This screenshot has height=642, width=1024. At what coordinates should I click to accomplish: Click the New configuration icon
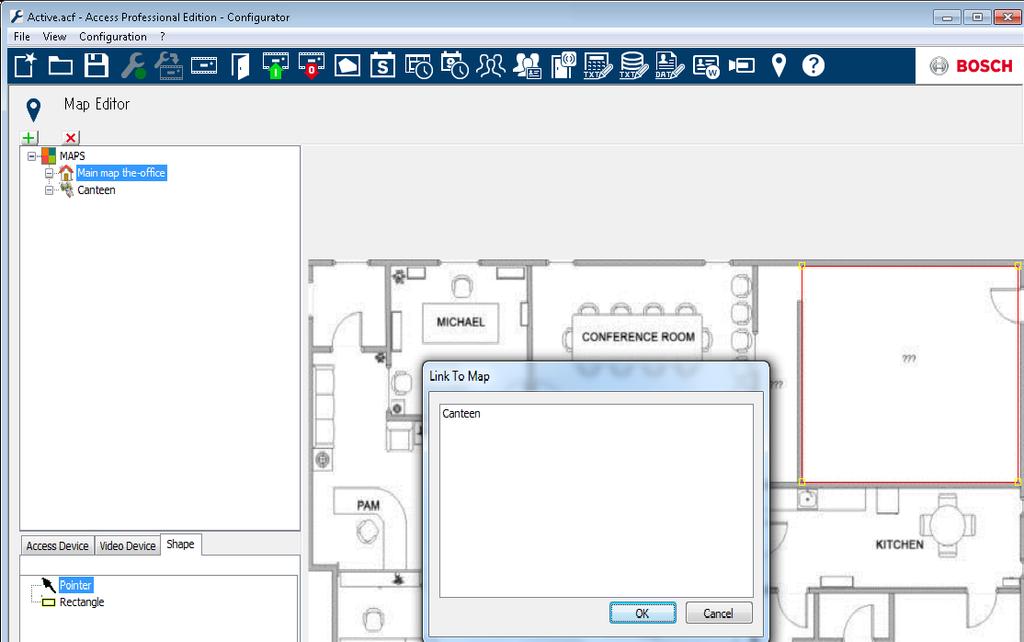pyautogui.click(x=25, y=66)
